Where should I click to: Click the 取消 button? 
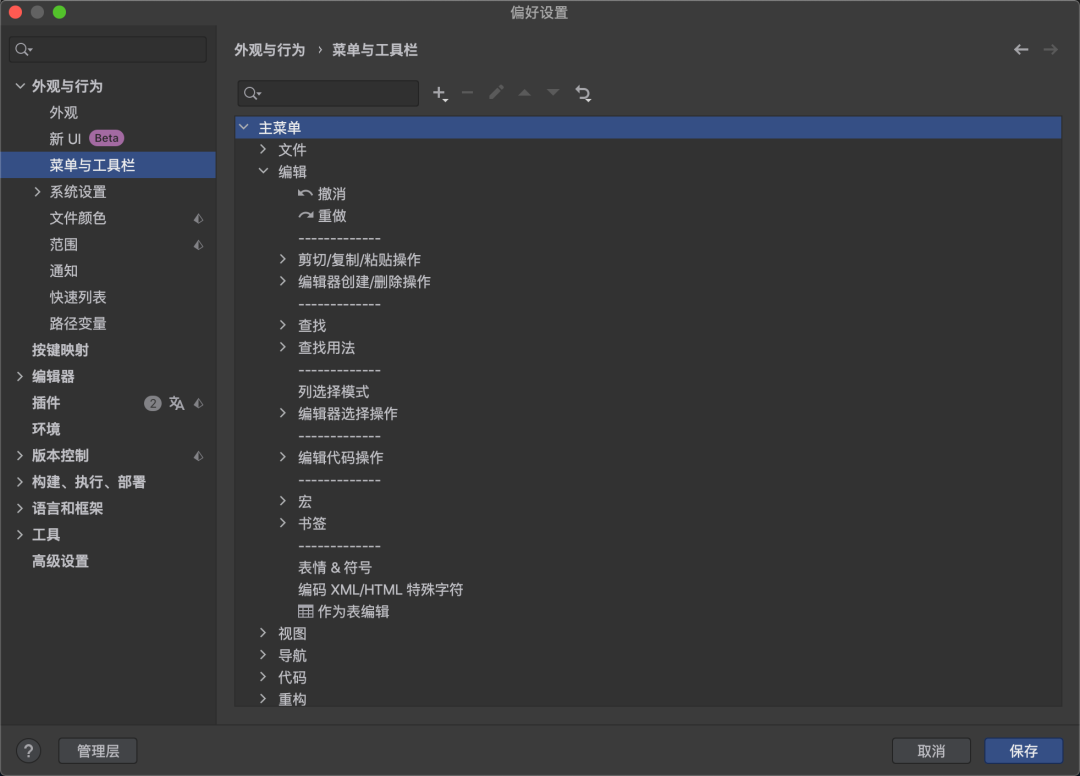click(931, 751)
